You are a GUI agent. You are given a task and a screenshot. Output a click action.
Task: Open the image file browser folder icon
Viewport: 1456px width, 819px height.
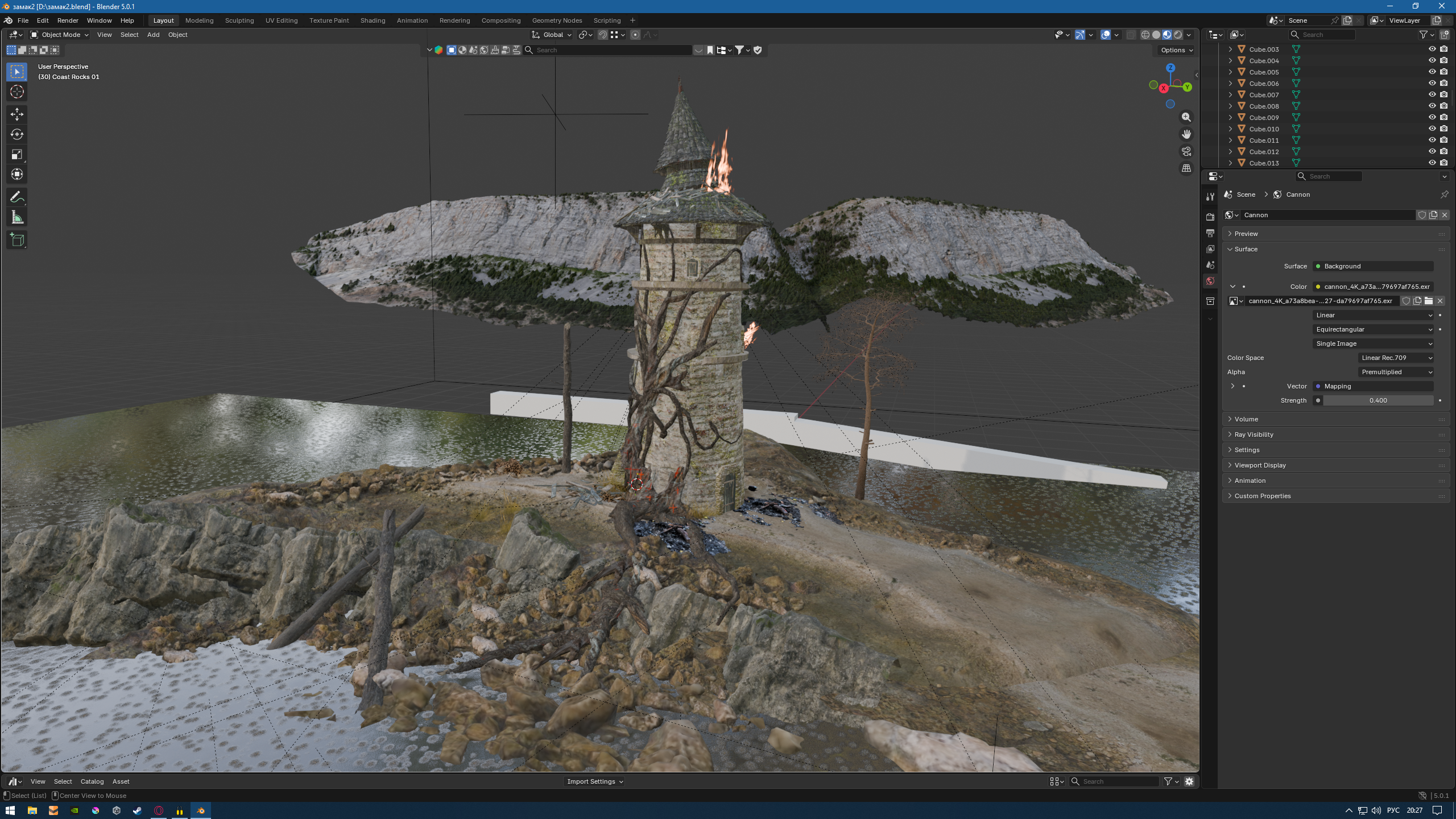click(1429, 301)
